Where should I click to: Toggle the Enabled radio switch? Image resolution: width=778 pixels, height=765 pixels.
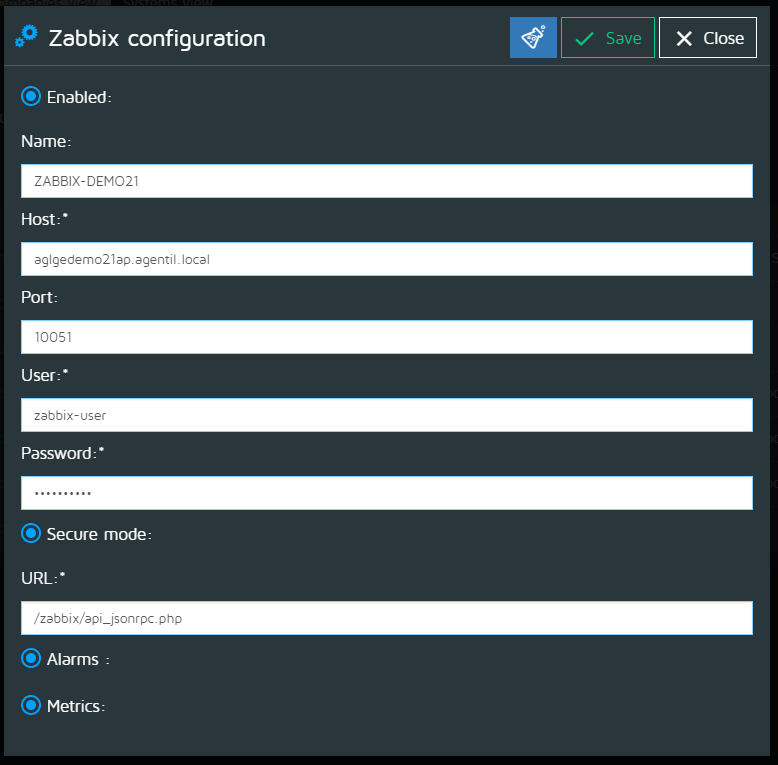coord(31,96)
